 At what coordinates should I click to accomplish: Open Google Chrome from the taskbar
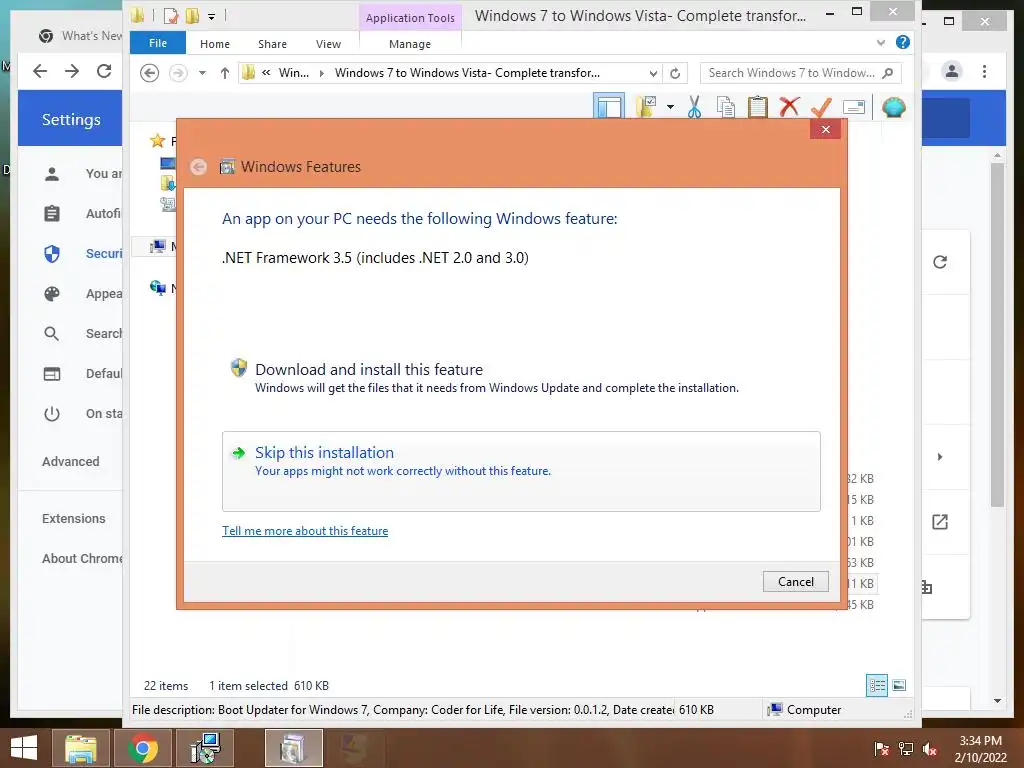click(142, 748)
